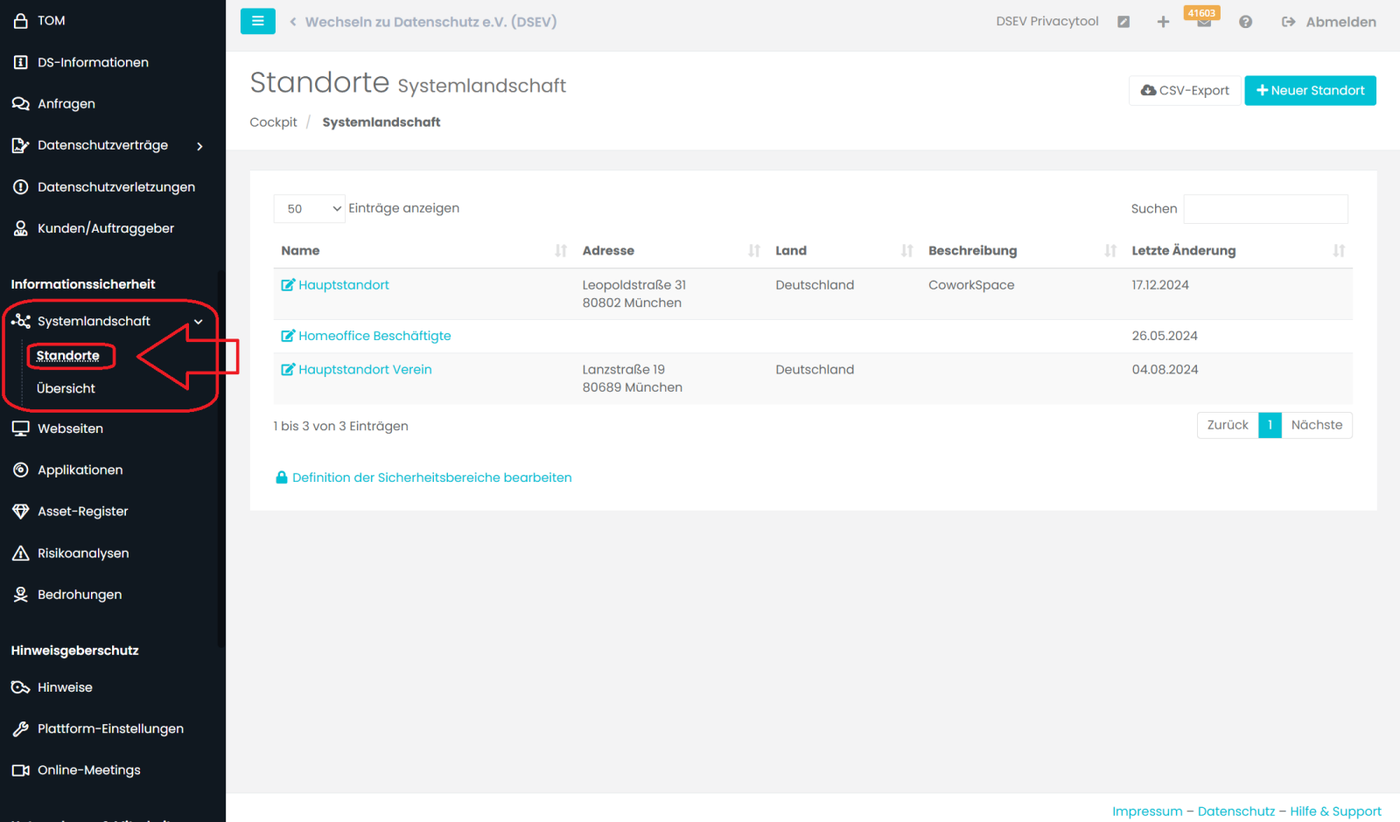Click the Neuer Standort button
This screenshot has height=822, width=1400.
click(1310, 90)
